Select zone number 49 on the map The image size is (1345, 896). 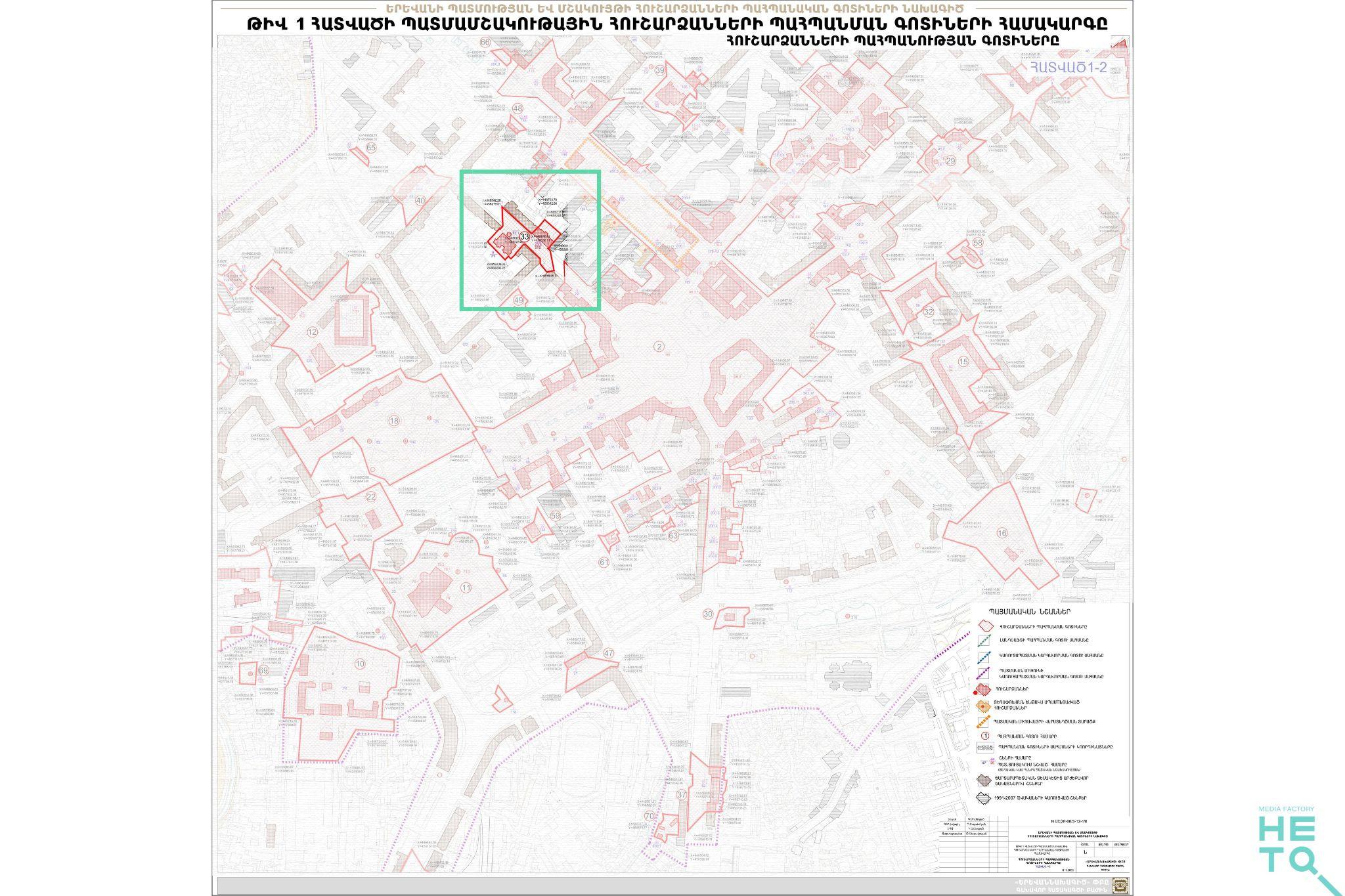point(519,300)
